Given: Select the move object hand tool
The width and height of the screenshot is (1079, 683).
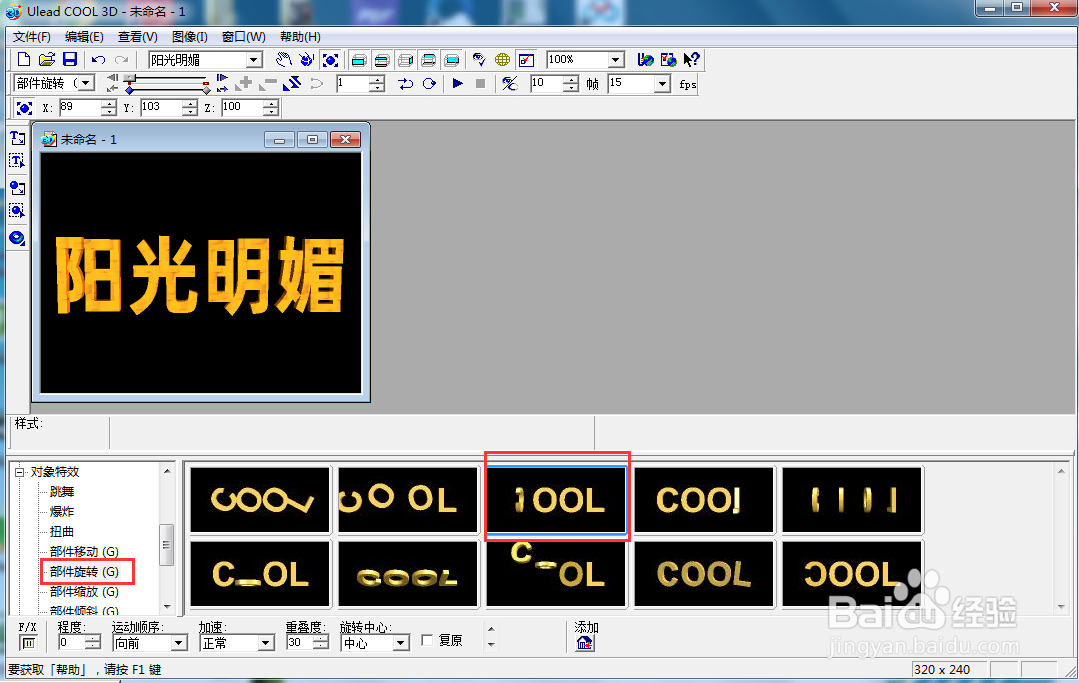Looking at the screenshot, I should 284,60.
